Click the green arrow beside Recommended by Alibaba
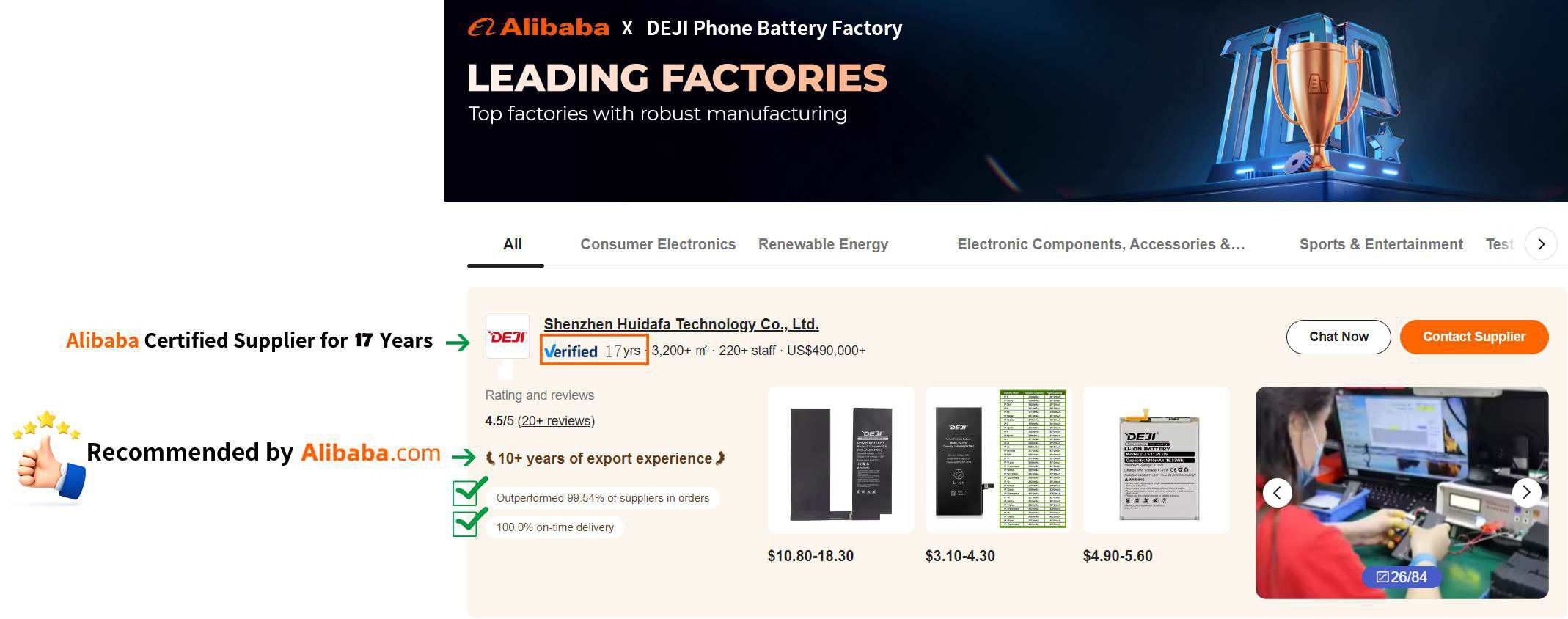The image size is (1568, 619). tap(464, 458)
